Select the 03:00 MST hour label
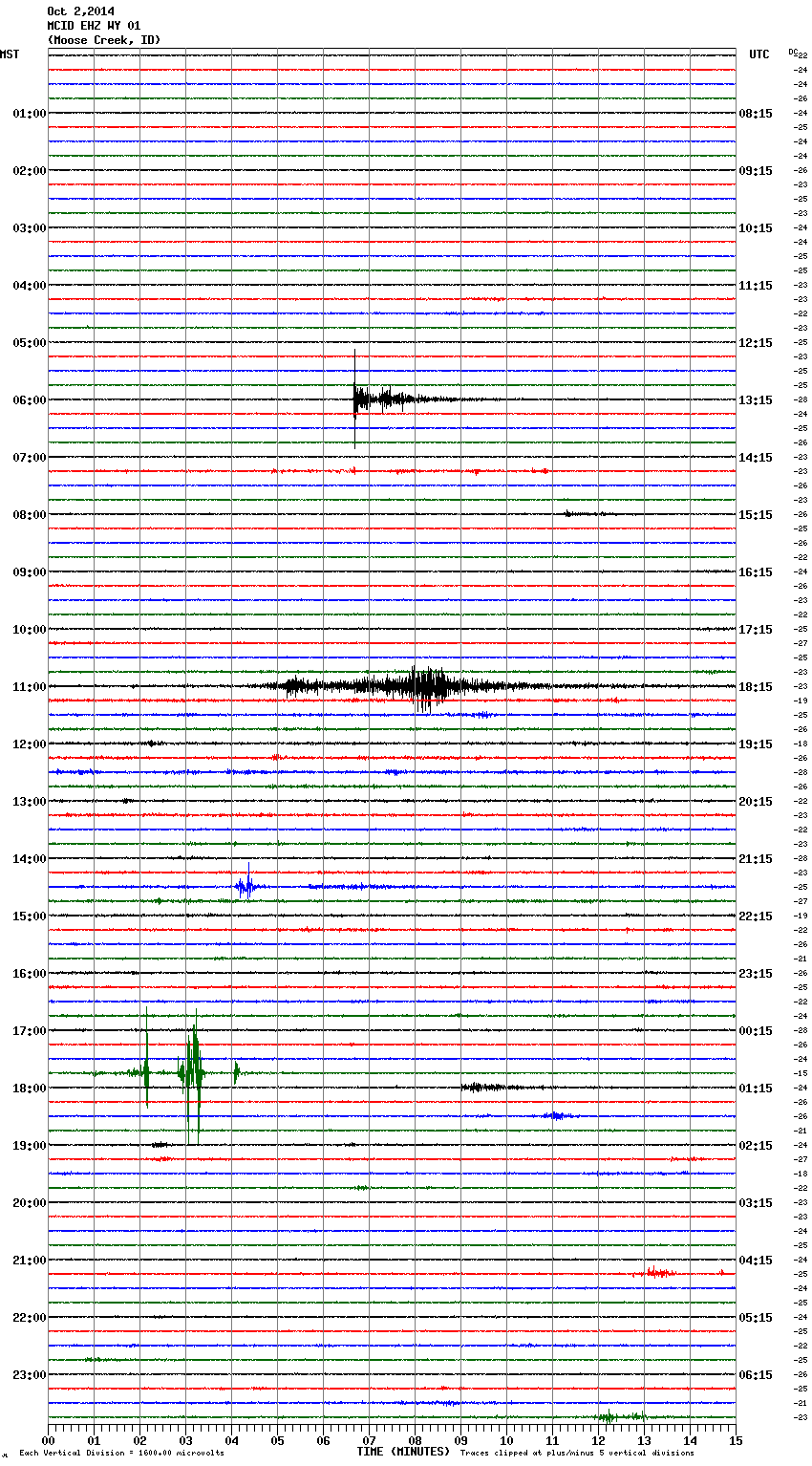 [x=29, y=228]
